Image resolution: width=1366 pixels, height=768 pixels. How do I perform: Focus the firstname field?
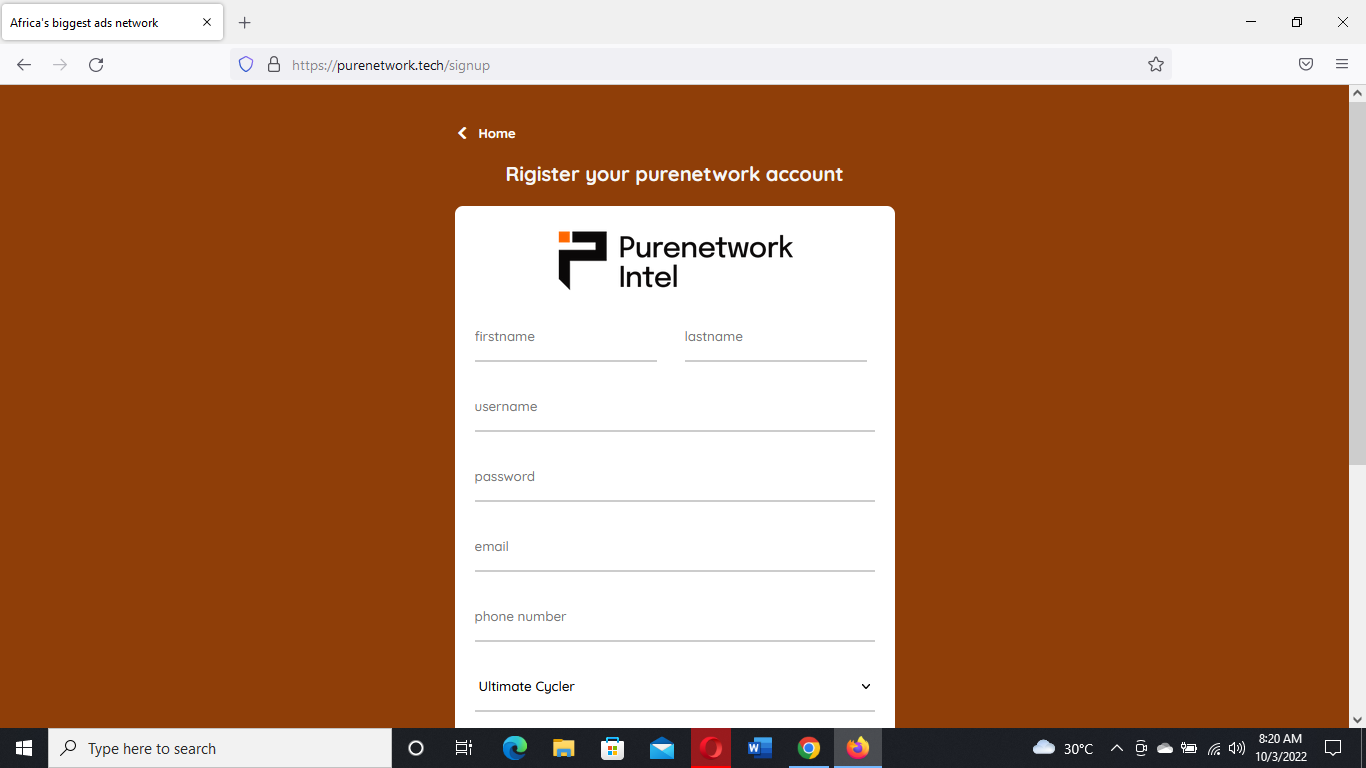tap(566, 337)
